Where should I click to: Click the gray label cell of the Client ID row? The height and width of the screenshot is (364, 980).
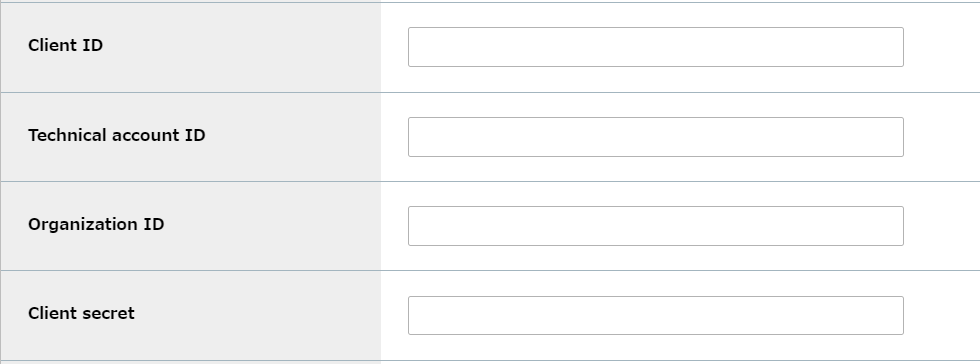point(191,48)
